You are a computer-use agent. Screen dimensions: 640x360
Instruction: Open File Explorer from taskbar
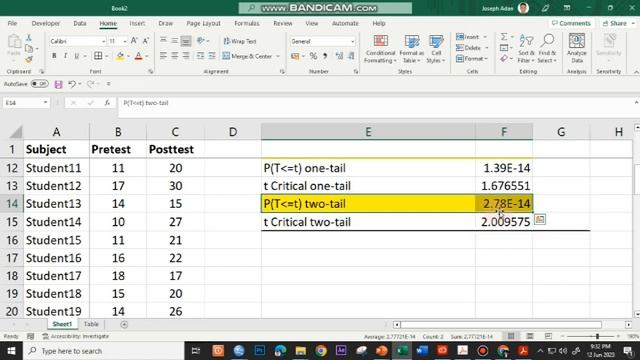click(301, 351)
